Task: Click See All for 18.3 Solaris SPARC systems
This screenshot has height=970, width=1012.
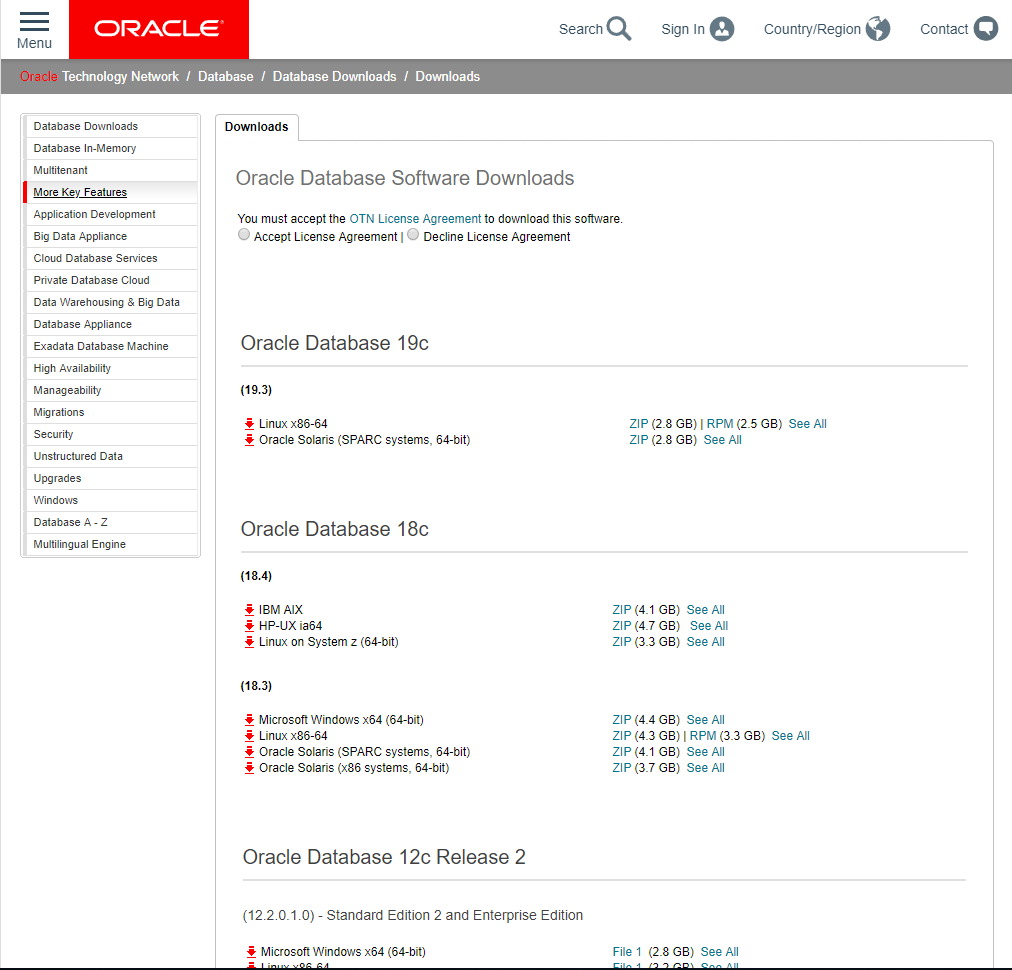Action: (705, 752)
